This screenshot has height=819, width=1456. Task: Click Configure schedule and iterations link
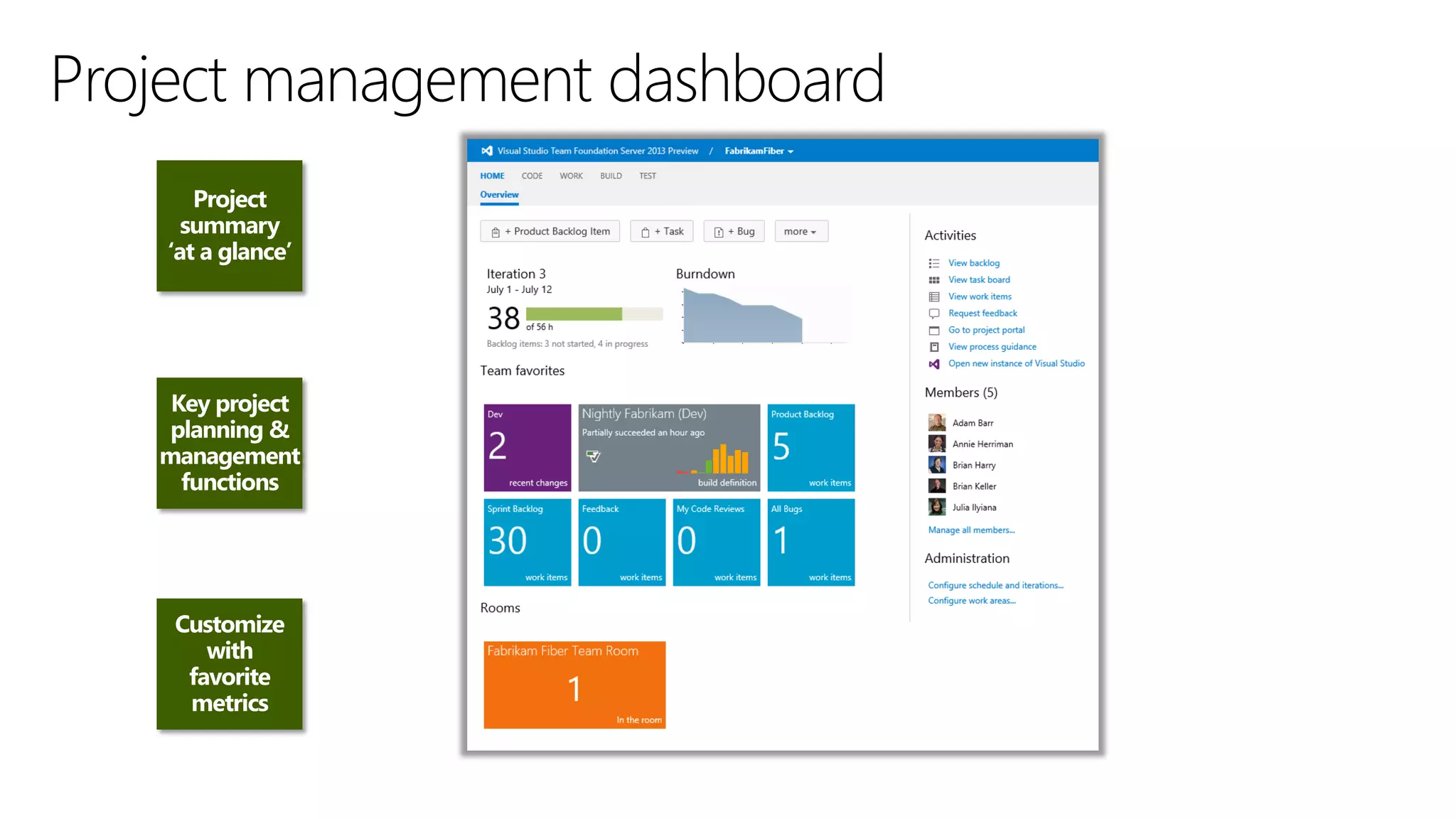click(995, 586)
